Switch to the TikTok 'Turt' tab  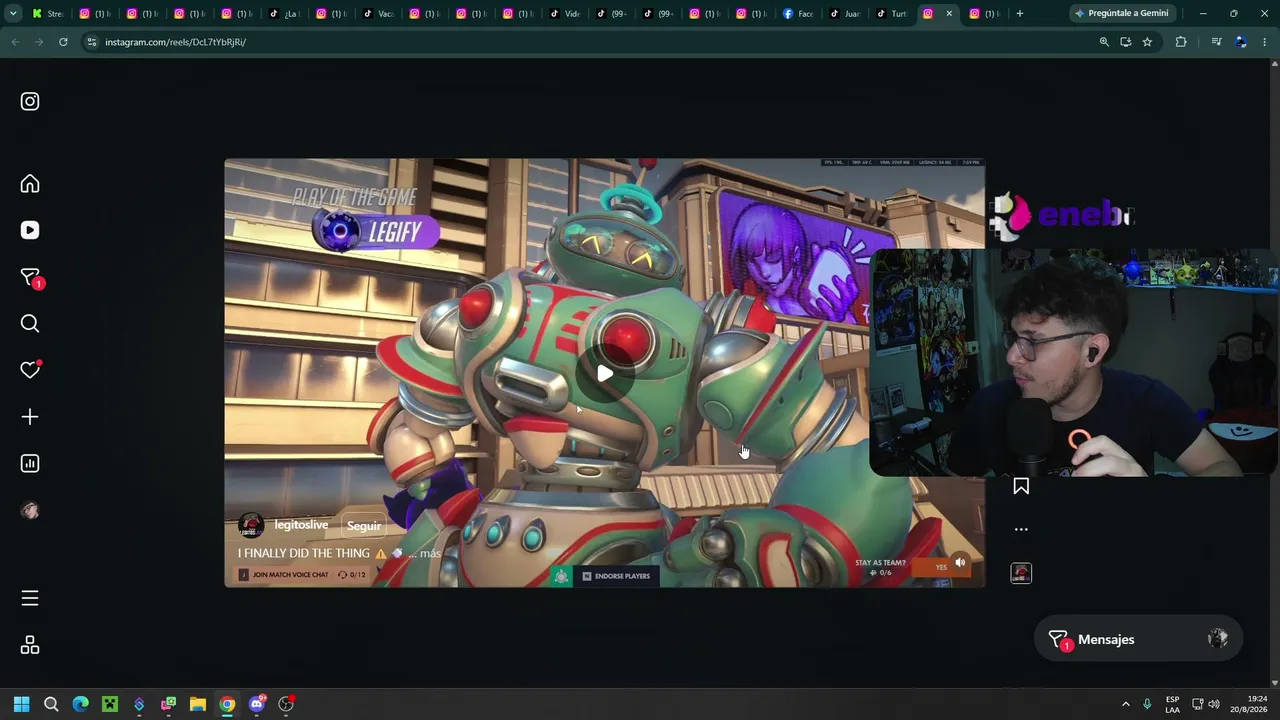(892, 13)
